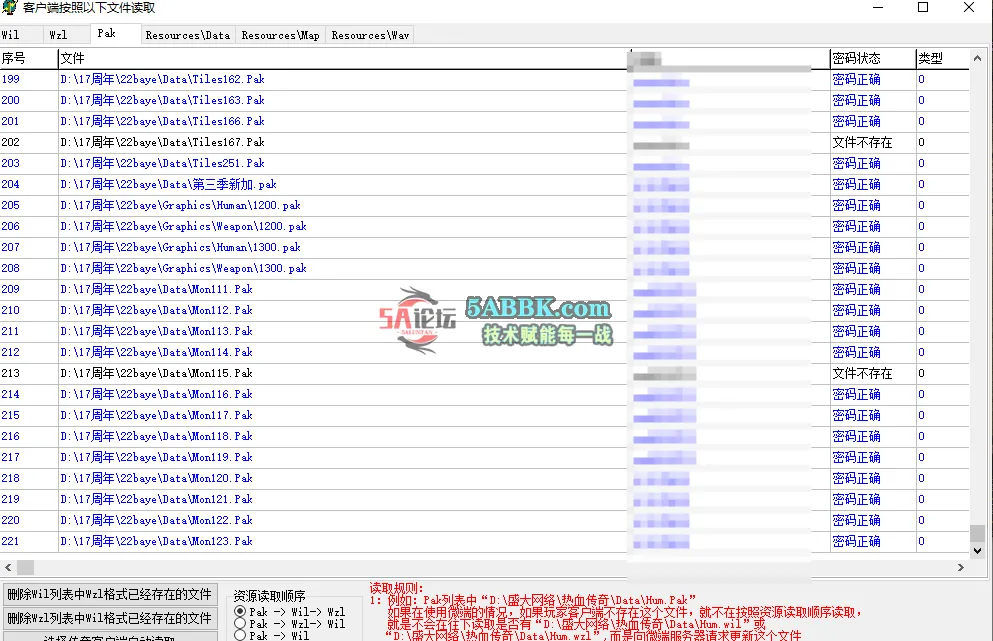
Task: Click sequence number 221
Action: tap(10, 541)
